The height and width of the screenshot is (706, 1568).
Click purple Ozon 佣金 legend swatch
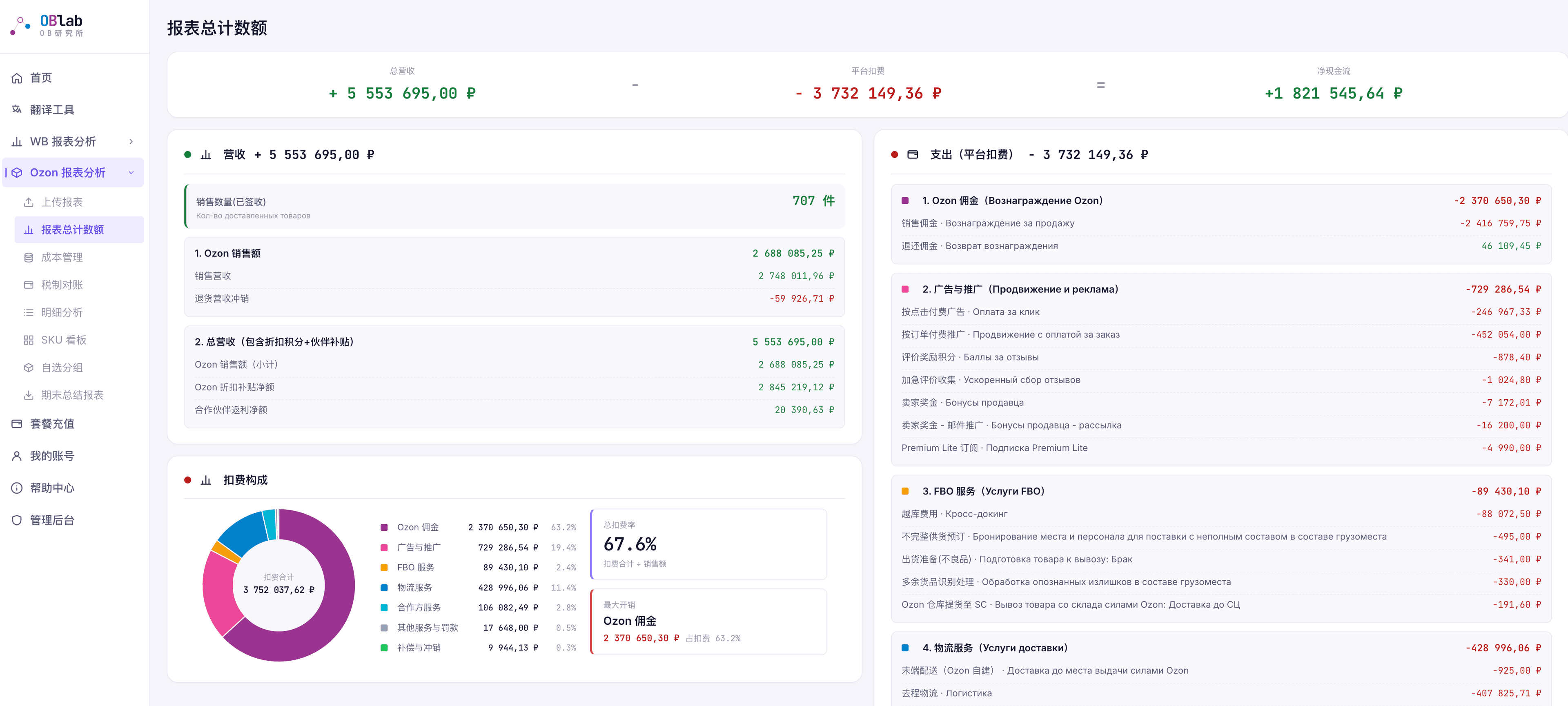click(384, 528)
